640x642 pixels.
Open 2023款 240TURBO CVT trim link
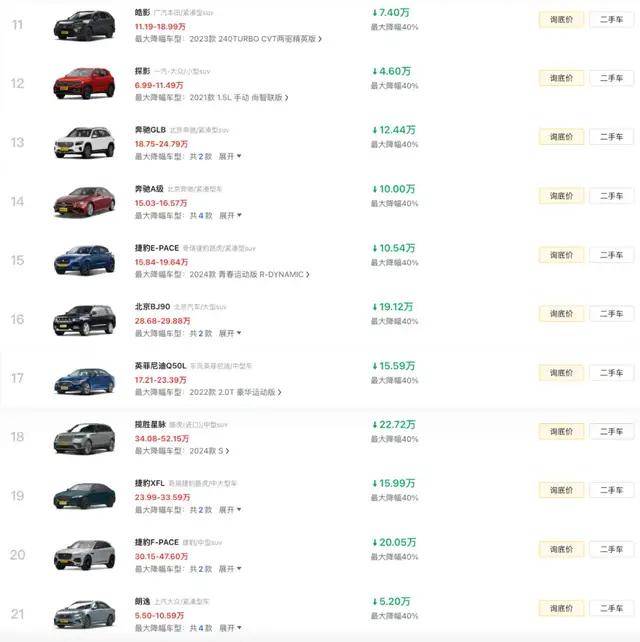(x=255, y=39)
